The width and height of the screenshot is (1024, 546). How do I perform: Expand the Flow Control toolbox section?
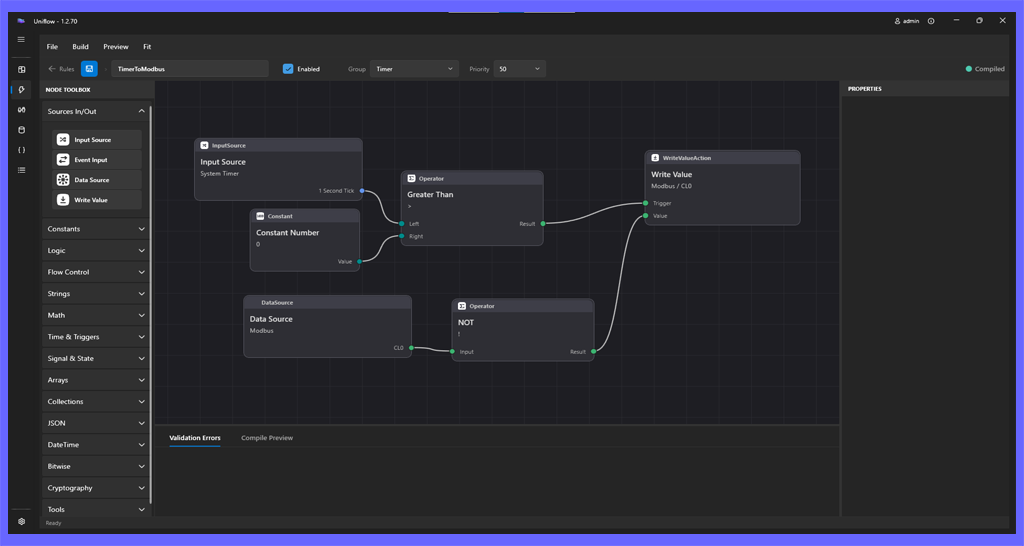[96, 272]
